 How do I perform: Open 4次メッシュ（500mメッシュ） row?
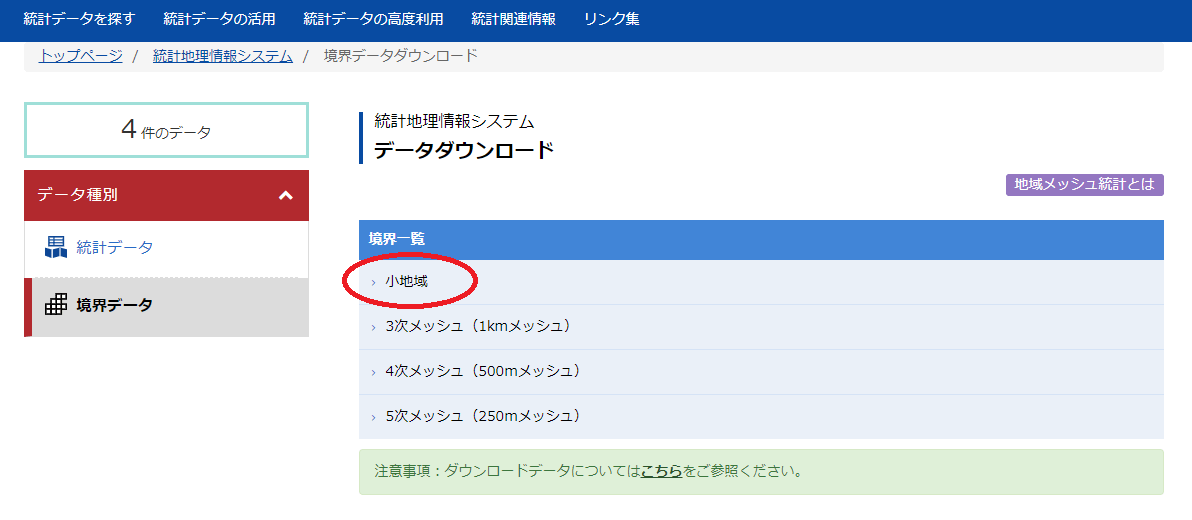[761, 372]
